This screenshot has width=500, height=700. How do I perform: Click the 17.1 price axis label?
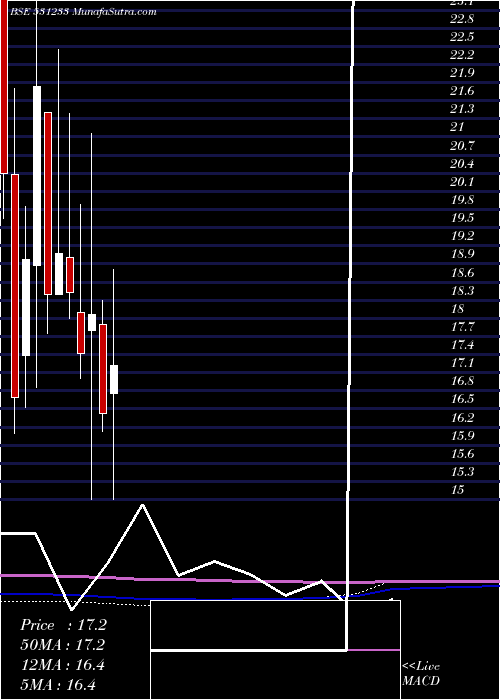pyautogui.click(x=462, y=363)
